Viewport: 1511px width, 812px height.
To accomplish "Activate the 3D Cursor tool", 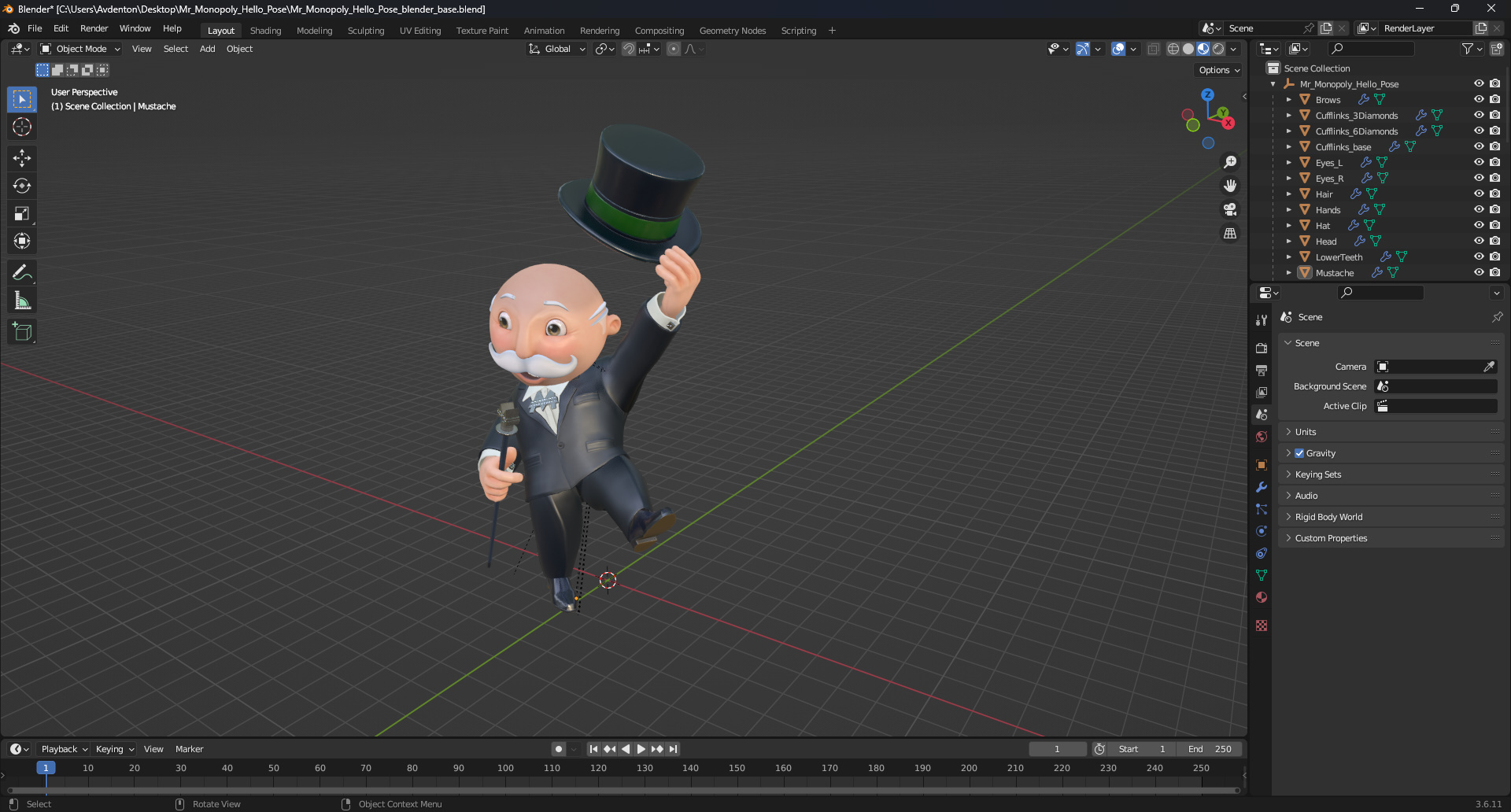I will (22, 127).
